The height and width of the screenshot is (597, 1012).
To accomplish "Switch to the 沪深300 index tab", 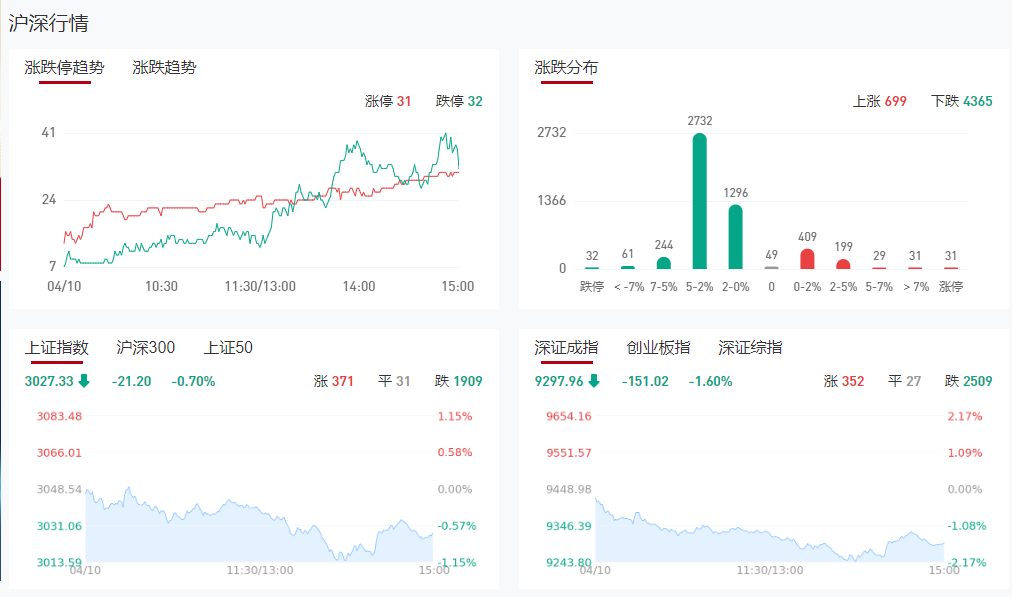I will (x=146, y=348).
